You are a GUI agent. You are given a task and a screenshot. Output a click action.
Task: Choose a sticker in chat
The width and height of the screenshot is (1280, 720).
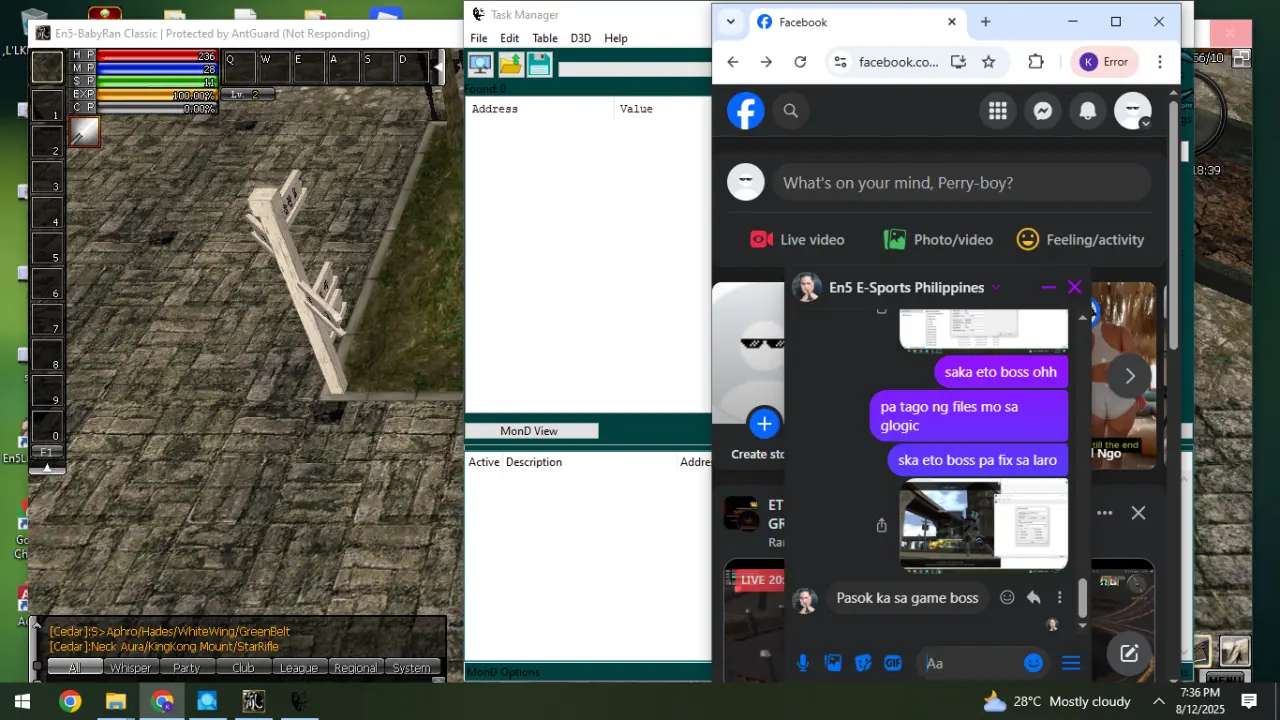tap(863, 663)
